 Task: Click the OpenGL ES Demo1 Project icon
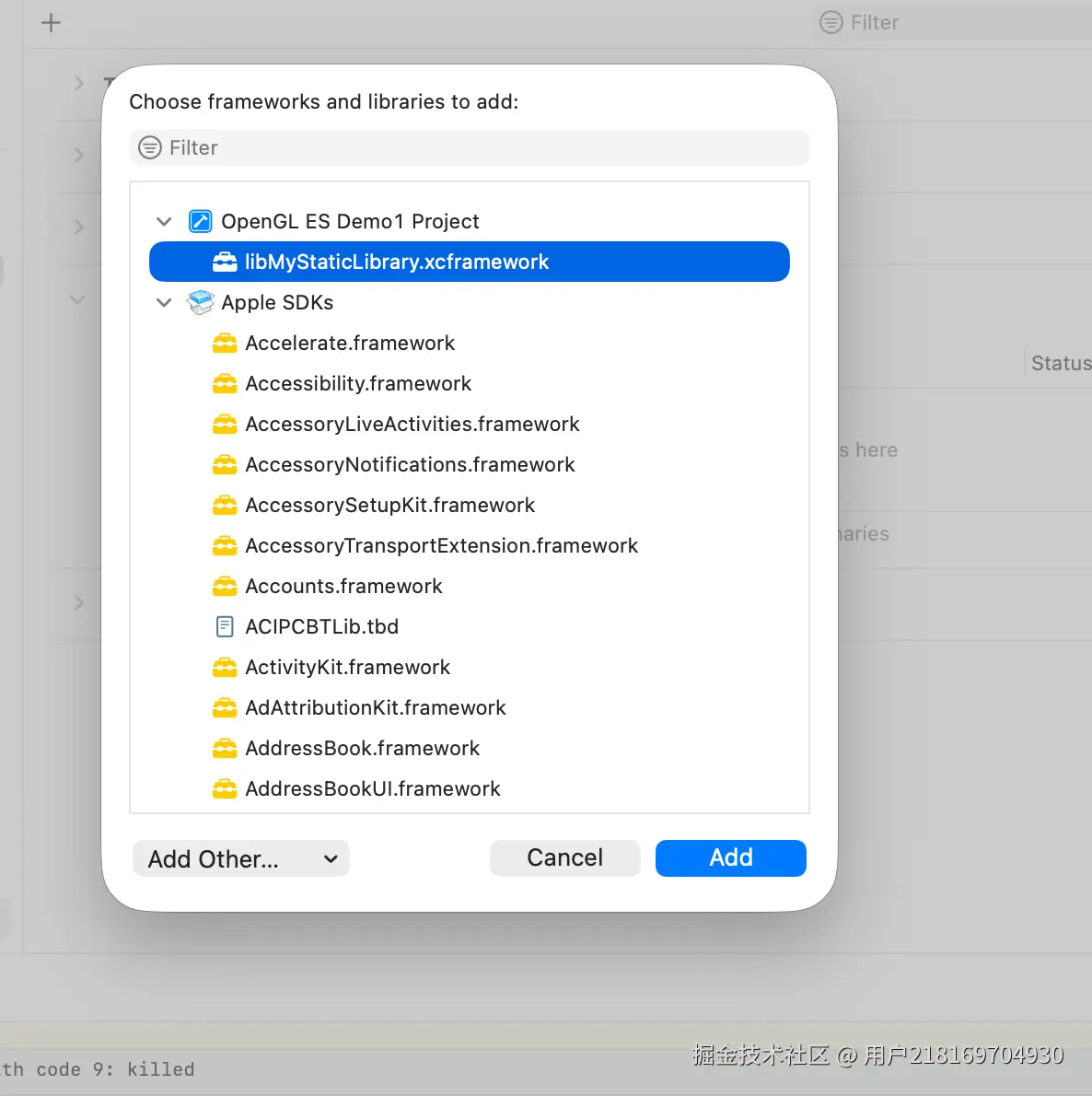pos(201,222)
